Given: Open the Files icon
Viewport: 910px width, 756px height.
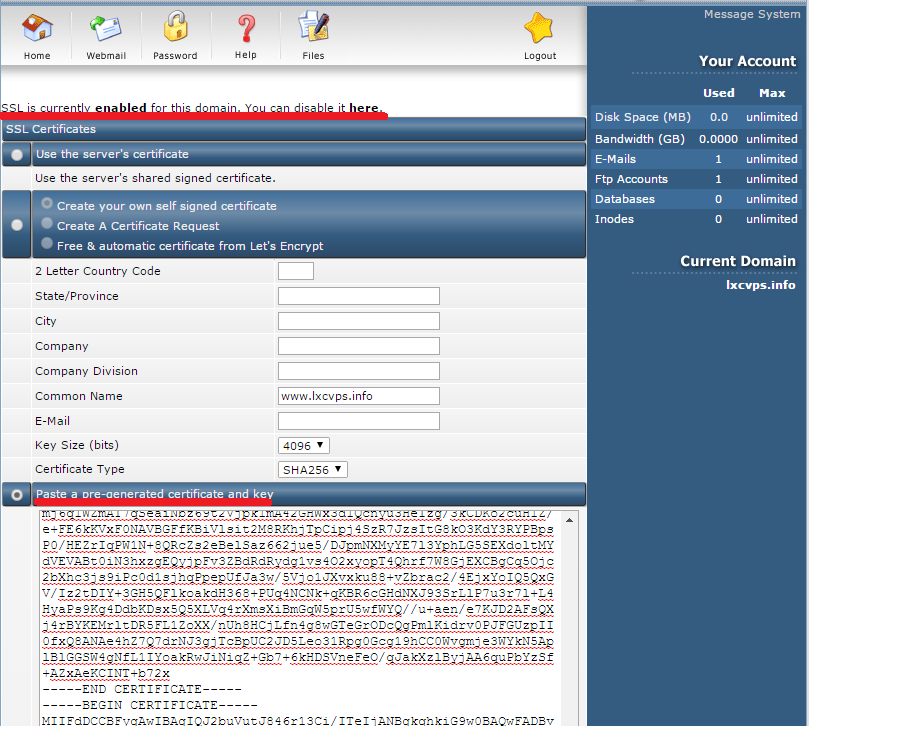Looking at the screenshot, I should pyautogui.click(x=313, y=28).
